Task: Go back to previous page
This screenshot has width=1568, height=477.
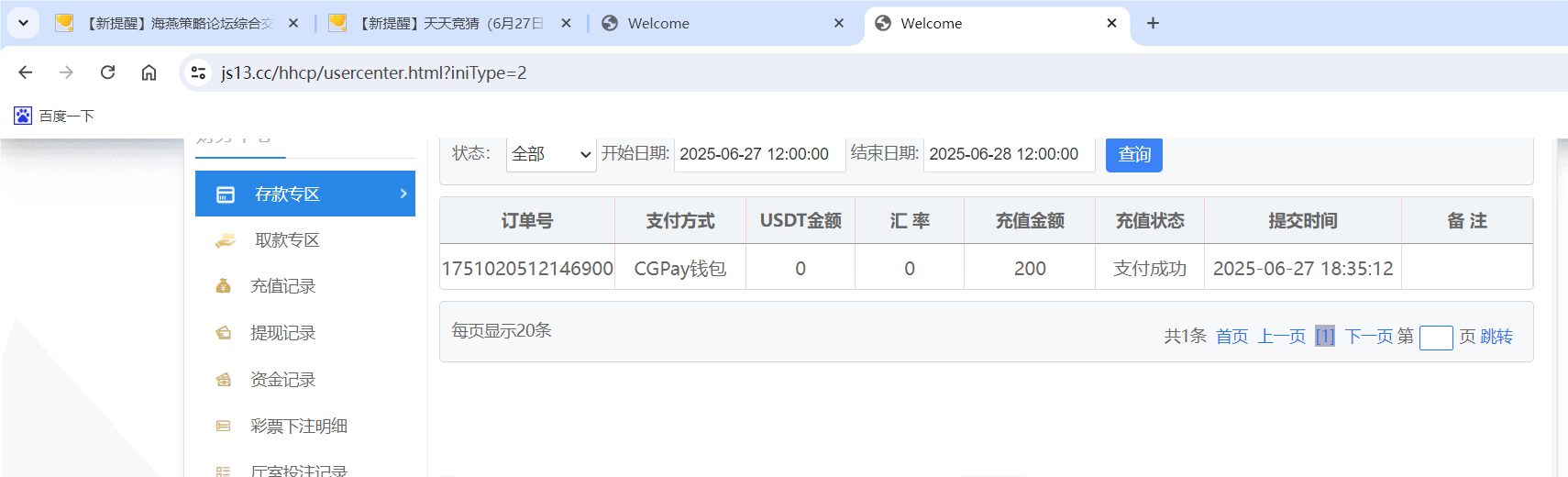Action: (x=26, y=72)
